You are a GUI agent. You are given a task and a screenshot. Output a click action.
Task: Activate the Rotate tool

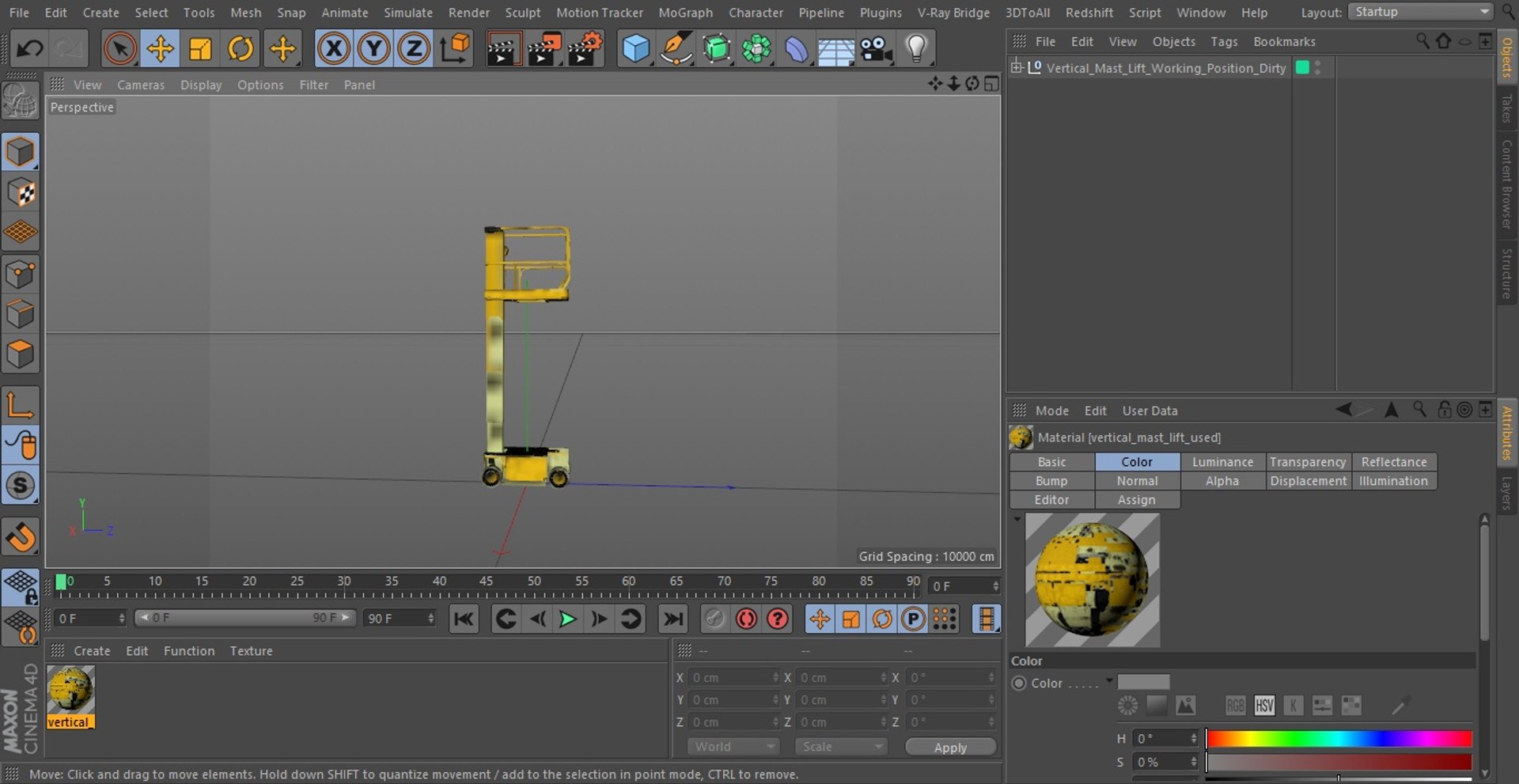pos(241,49)
